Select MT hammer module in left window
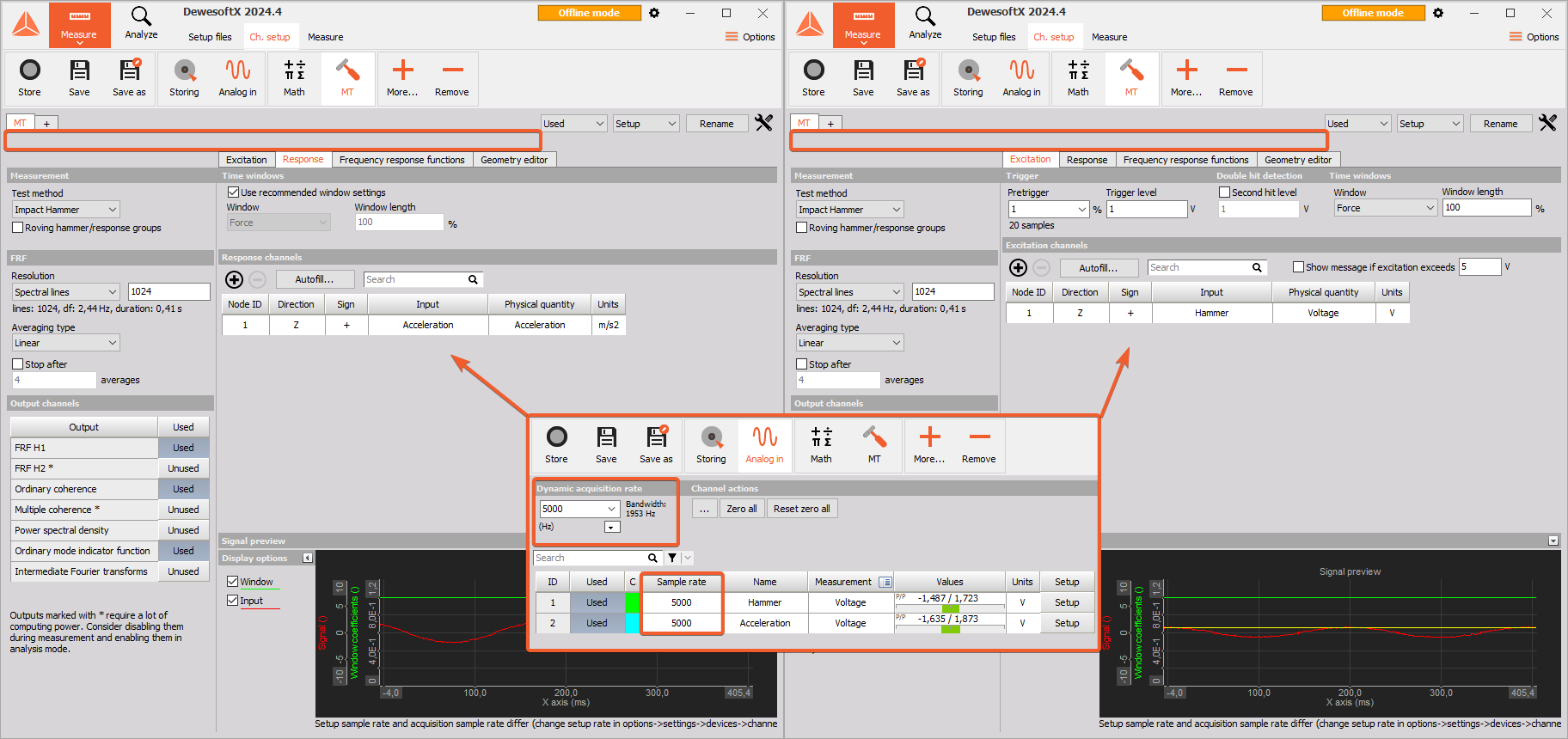Image resolution: width=1568 pixels, height=739 pixels. pyautogui.click(x=347, y=77)
